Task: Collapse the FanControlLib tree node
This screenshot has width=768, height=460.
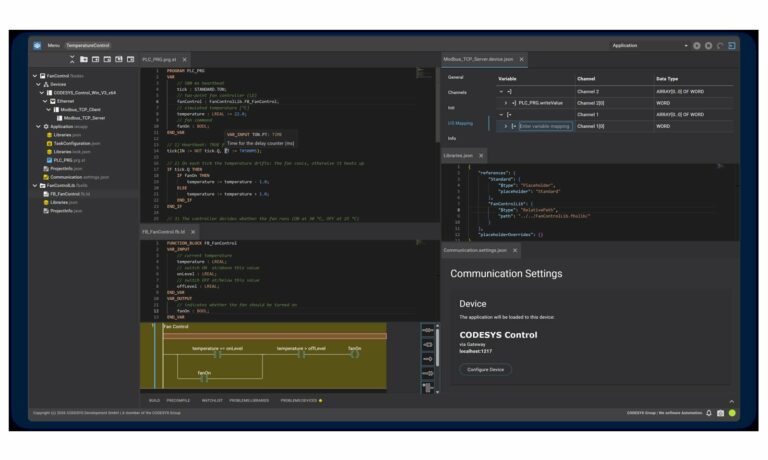Action: (x=35, y=186)
